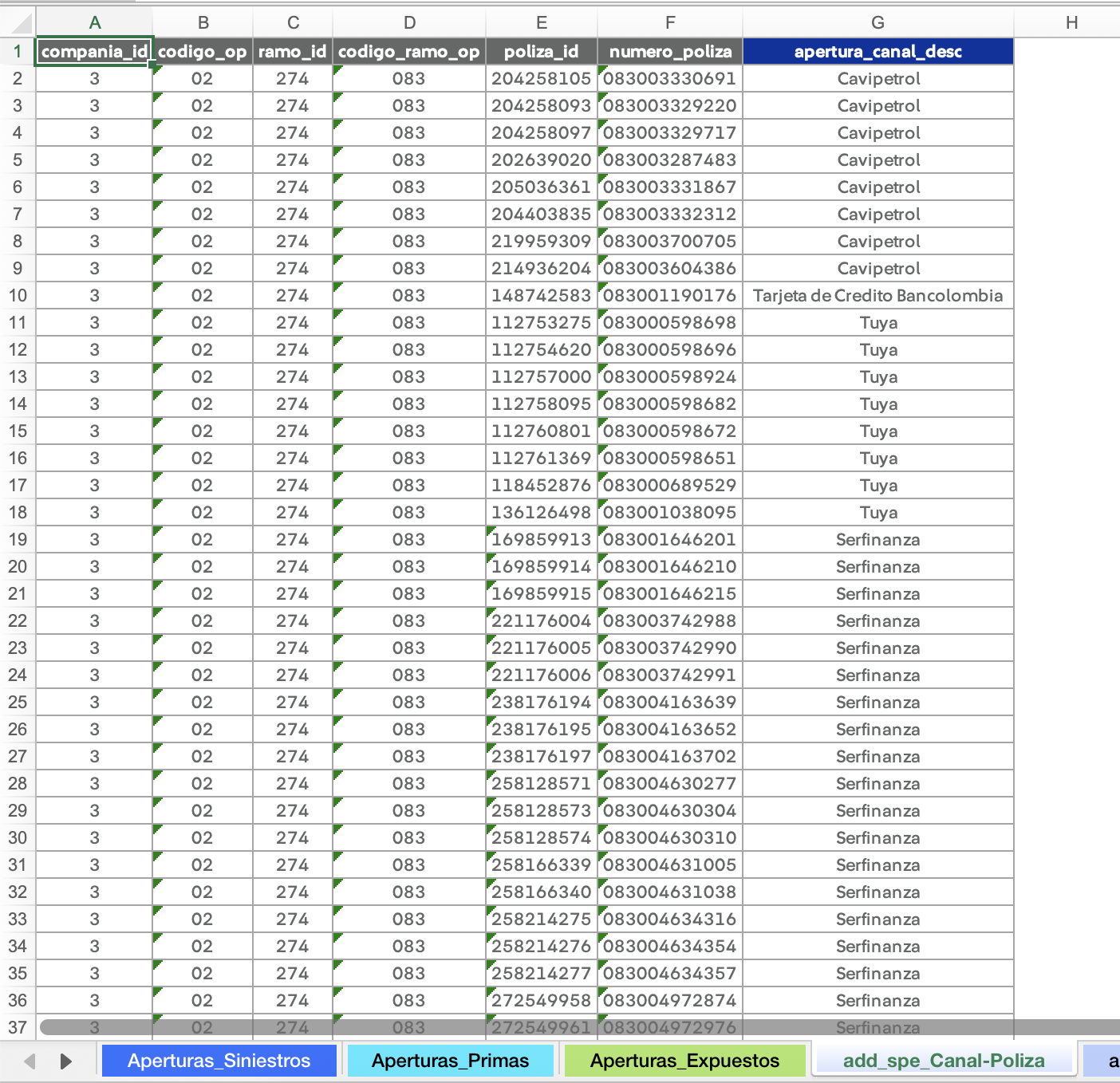1120x1083 pixels.
Task: Click the codigo_ramo_op header cell
Action: point(409,52)
